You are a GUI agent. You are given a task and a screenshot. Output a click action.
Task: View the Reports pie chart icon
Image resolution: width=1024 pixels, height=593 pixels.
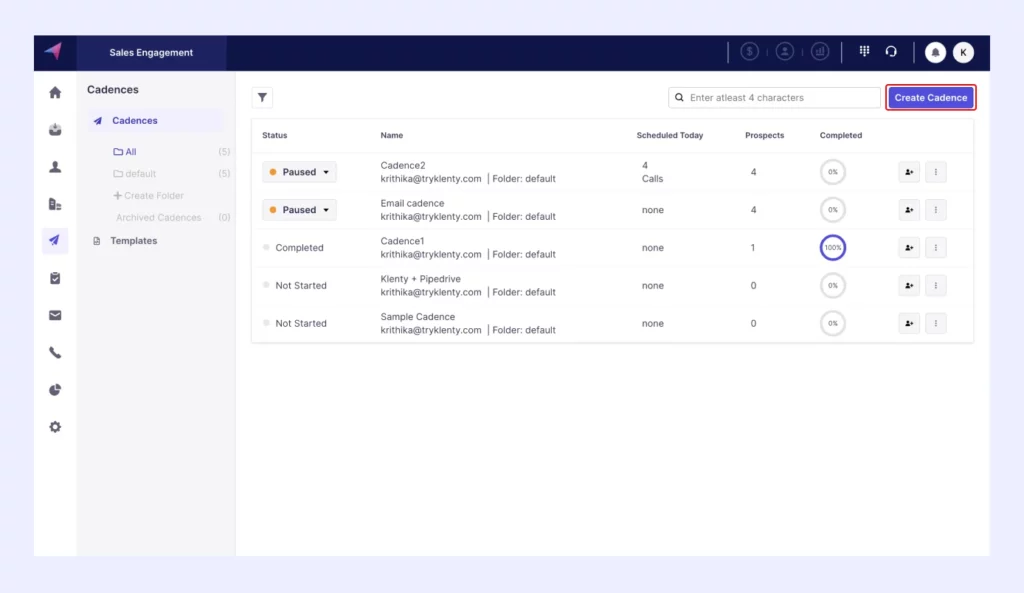coord(55,390)
